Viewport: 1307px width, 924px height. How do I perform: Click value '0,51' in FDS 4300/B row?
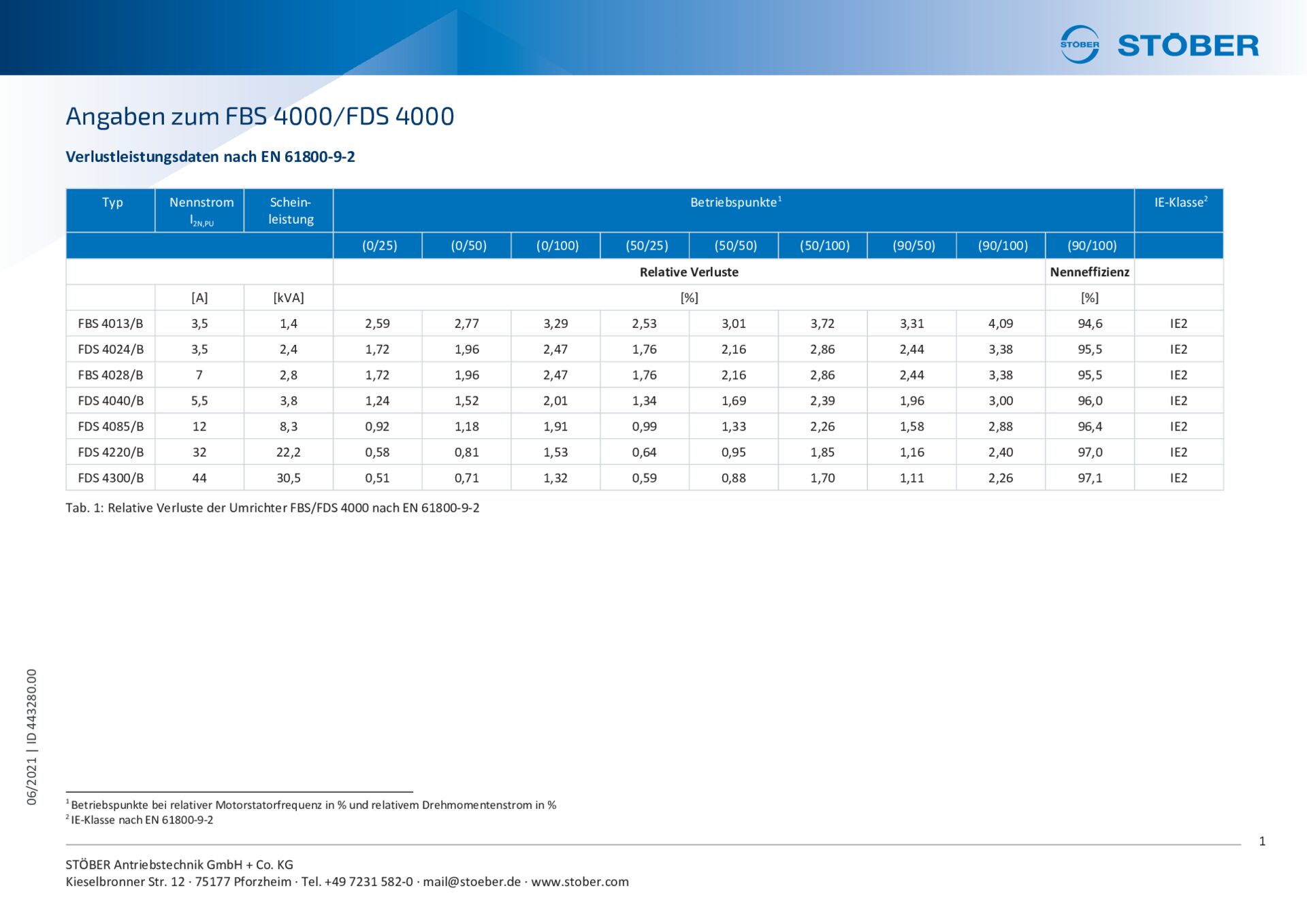(x=377, y=478)
